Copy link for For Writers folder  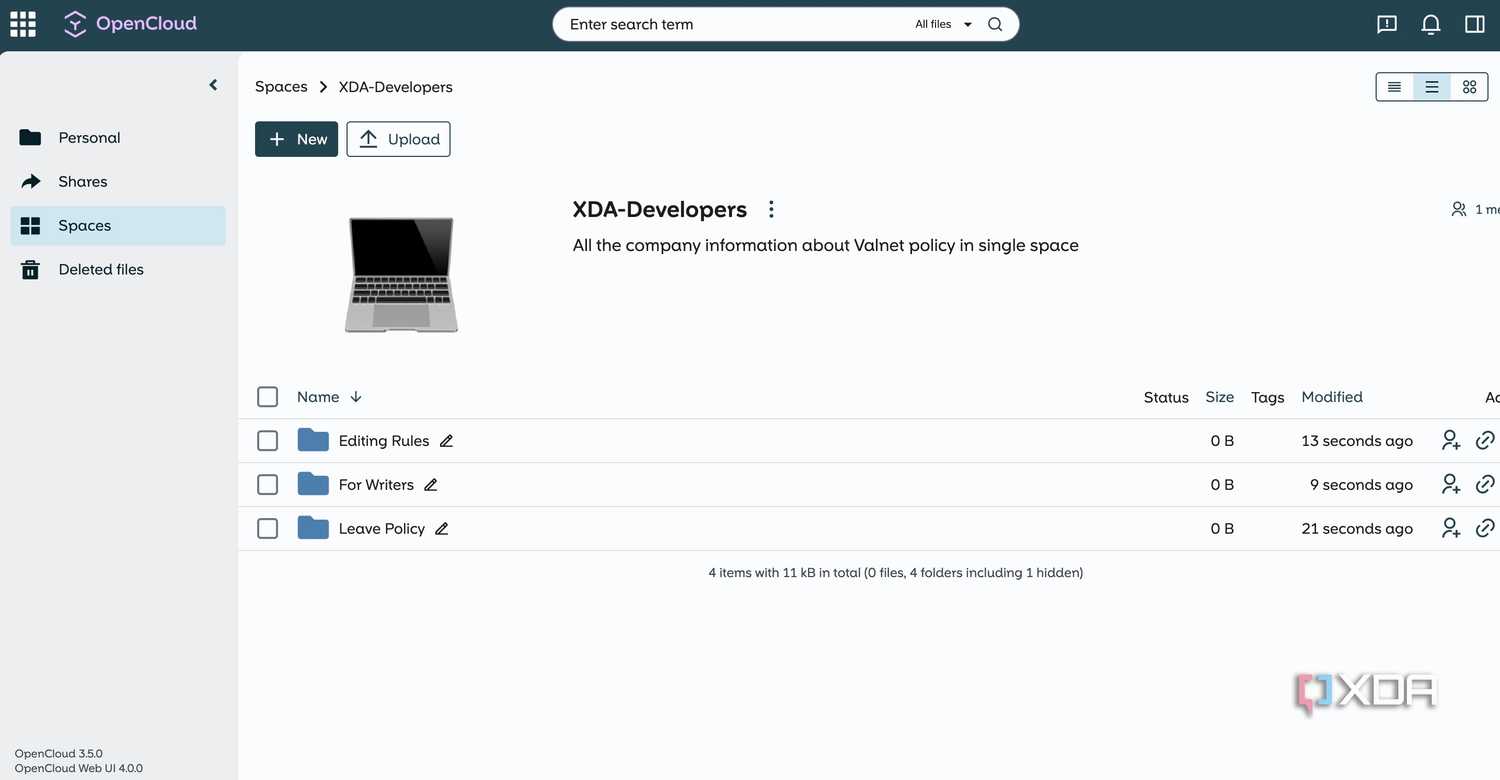coord(1486,485)
